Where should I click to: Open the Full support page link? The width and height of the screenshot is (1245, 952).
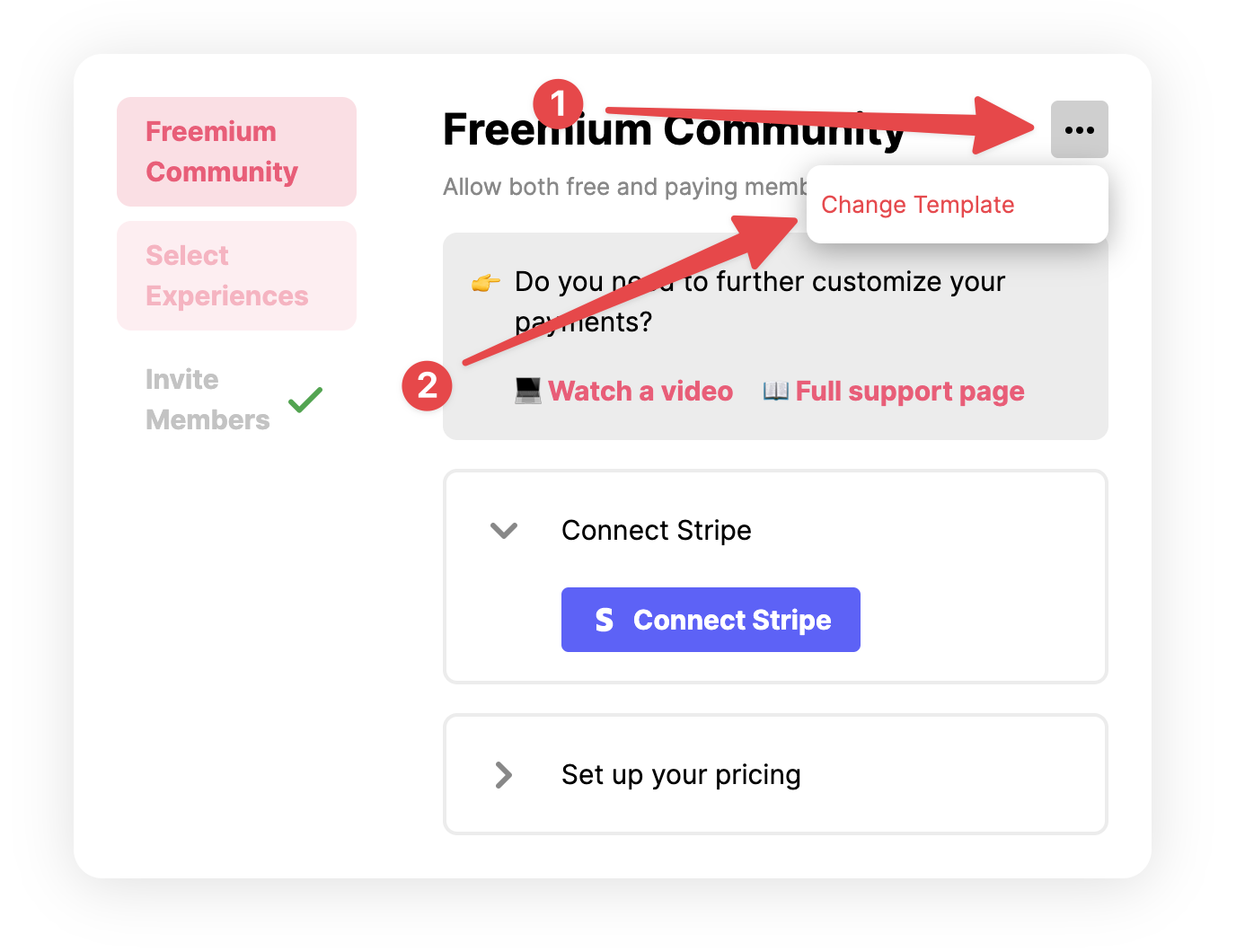tap(910, 391)
